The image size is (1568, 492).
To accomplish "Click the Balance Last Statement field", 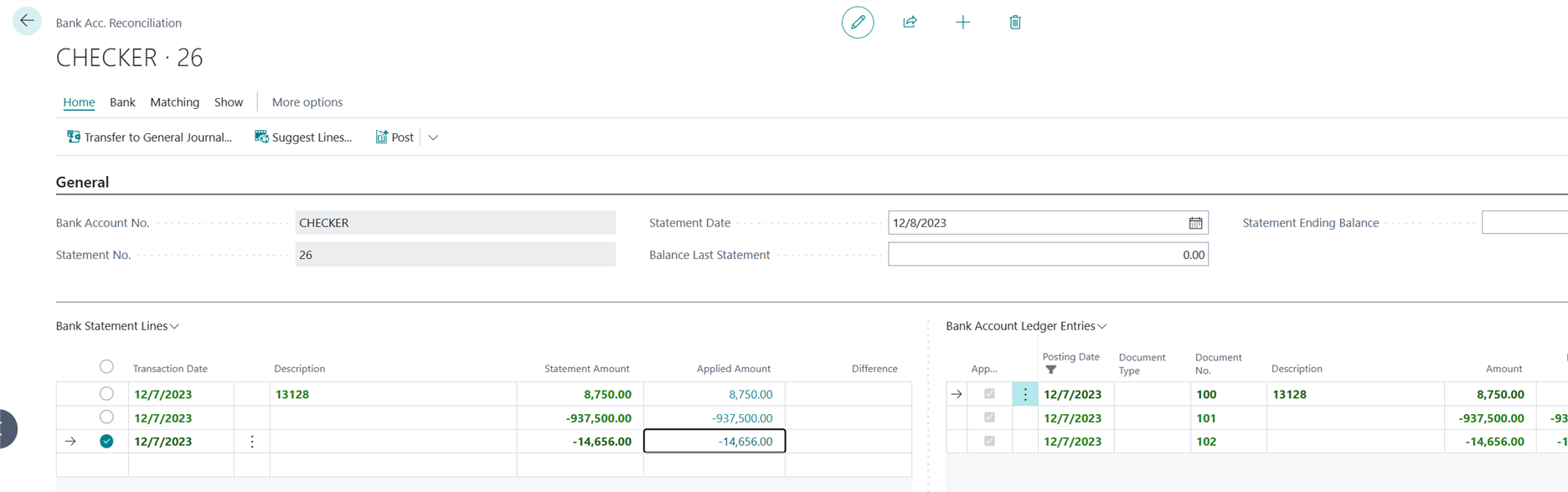I will [1048, 255].
